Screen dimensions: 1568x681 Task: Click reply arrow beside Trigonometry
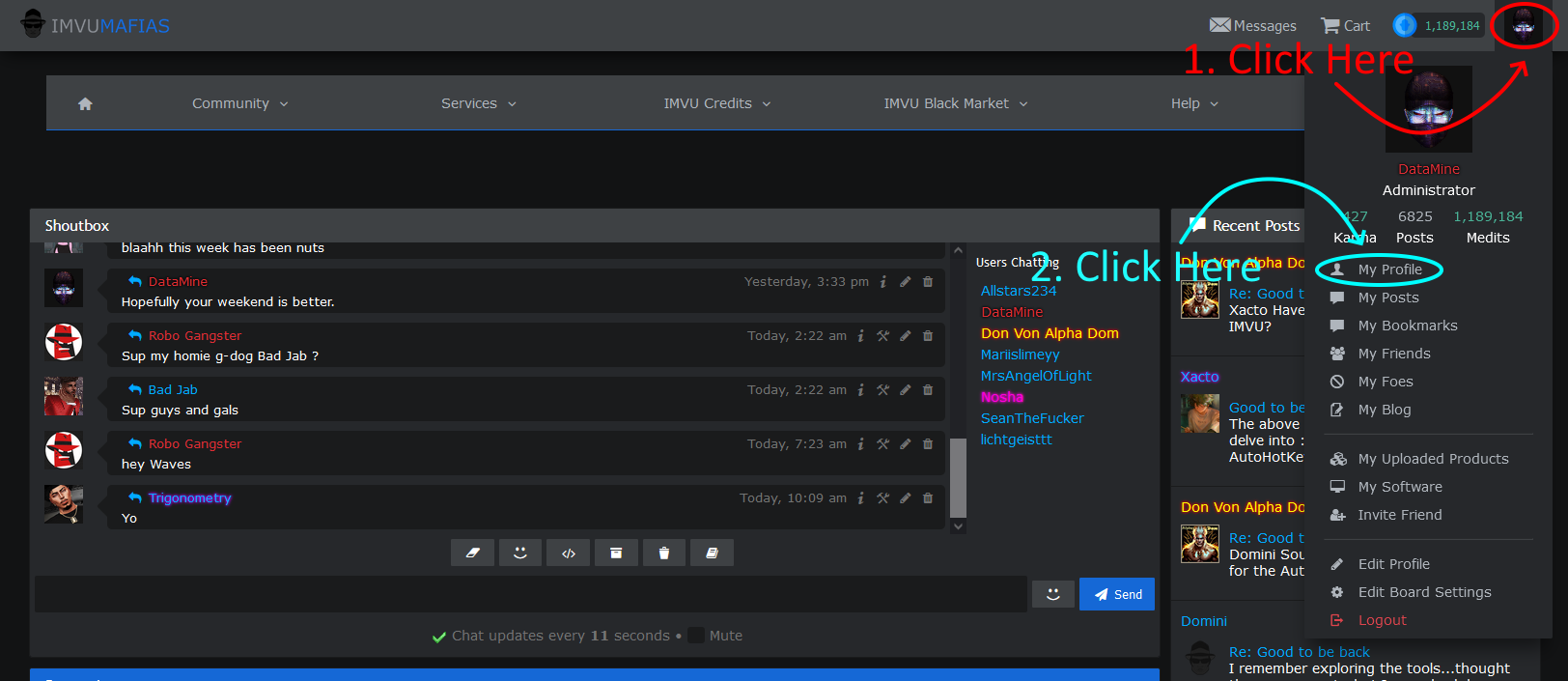[x=135, y=497]
